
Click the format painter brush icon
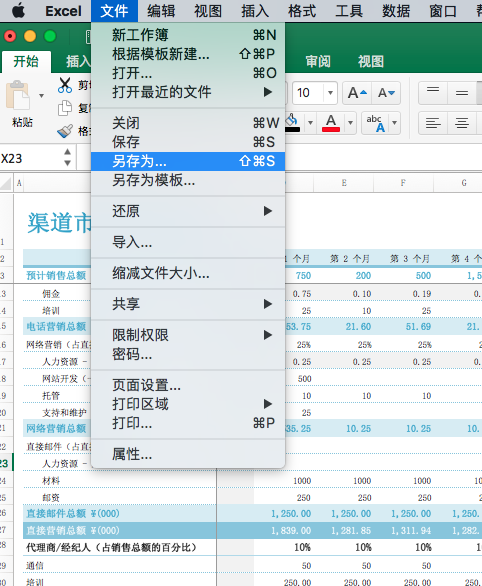tap(65, 131)
